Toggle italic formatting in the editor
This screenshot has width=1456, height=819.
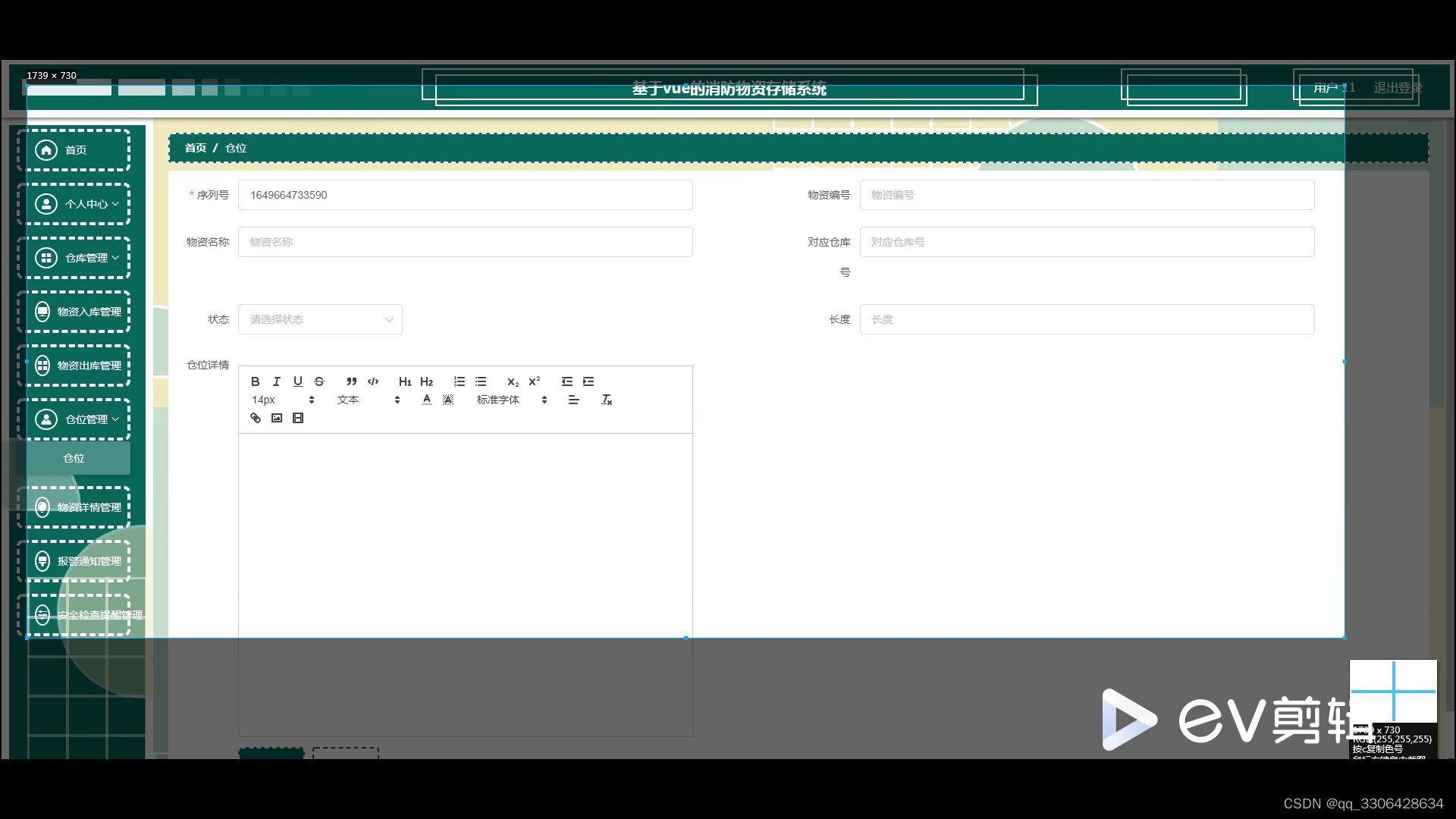pyautogui.click(x=277, y=381)
